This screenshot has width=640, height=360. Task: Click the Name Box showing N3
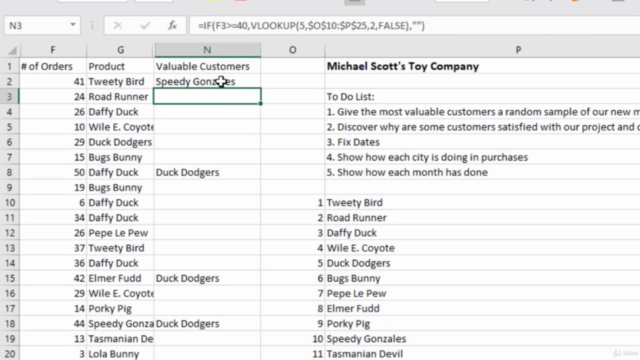point(36,26)
